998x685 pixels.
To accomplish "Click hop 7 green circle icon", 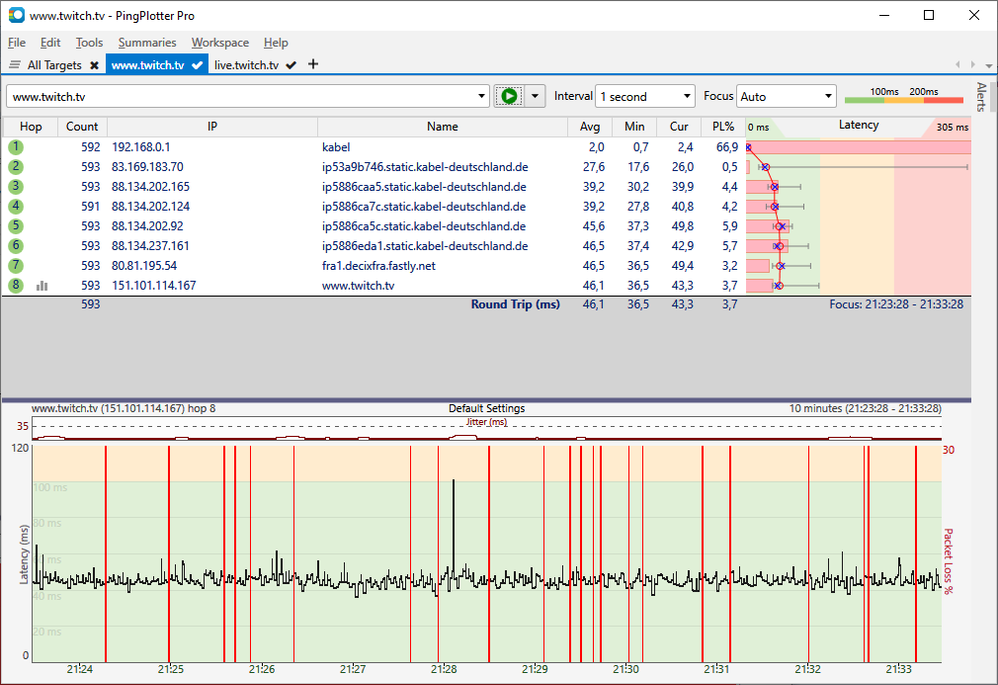I will (x=16, y=265).
